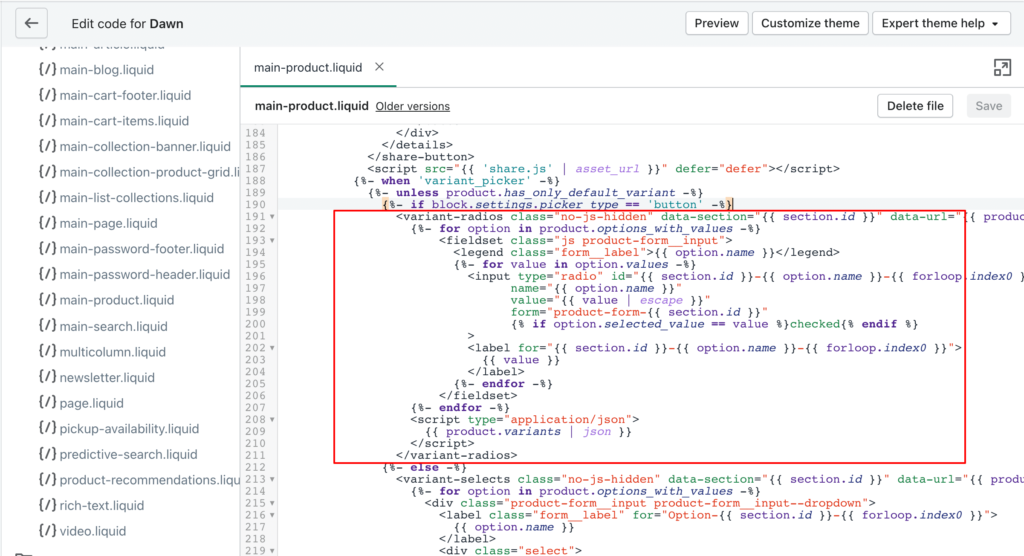Image resolution: width=1024 pixels, height=556 pixels.
Task: Click the 'share.js' script line
Action: pos(603,169)
